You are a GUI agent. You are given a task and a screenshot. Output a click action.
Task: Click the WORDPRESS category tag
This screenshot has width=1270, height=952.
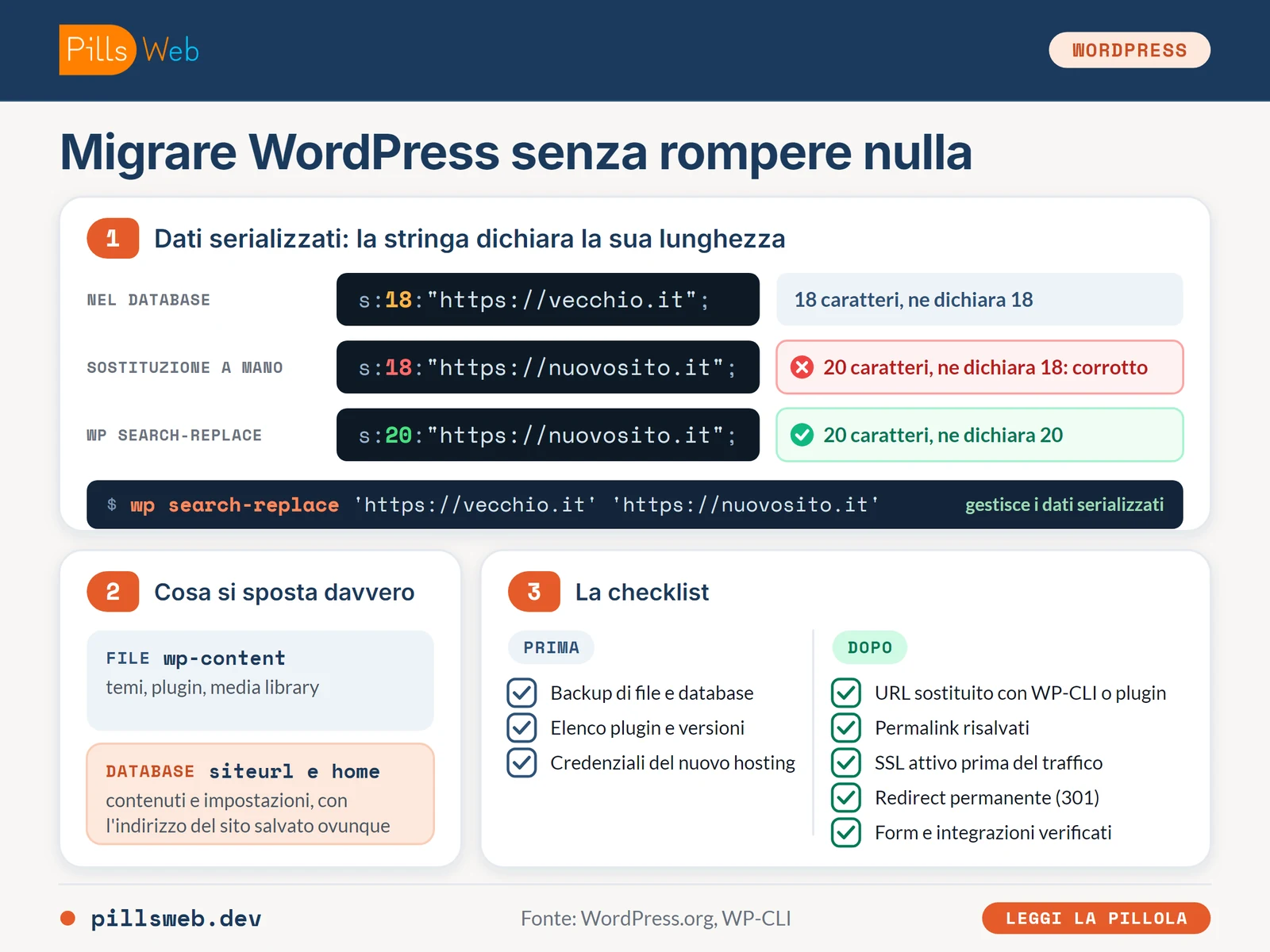1130,50
